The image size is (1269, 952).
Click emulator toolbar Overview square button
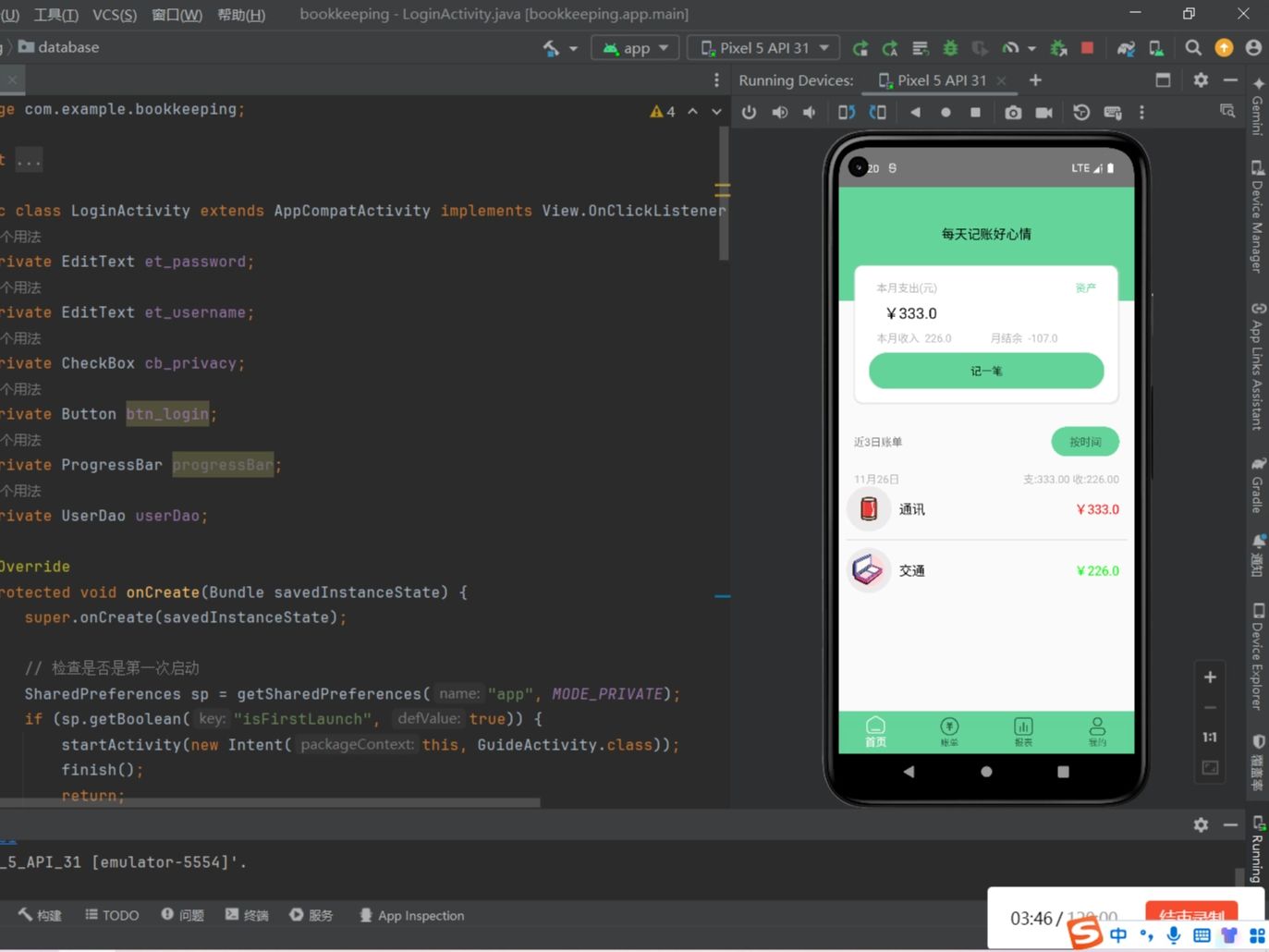975,112
